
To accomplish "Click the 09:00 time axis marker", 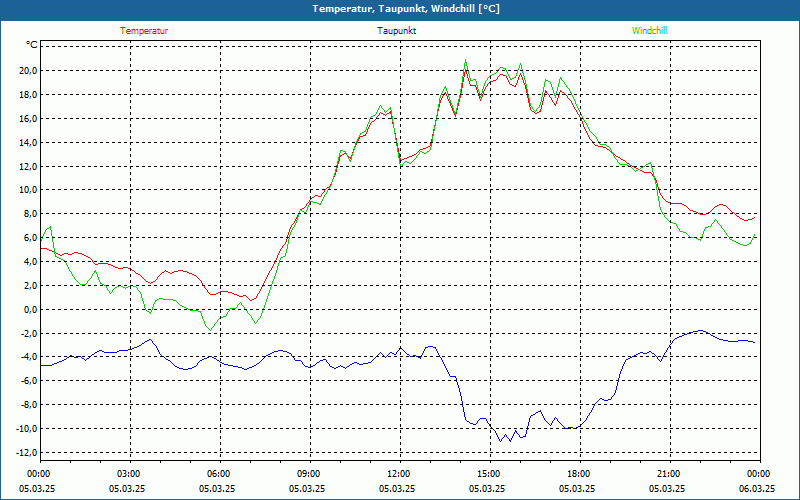I will pyautogui.click(x=309, y=473).
